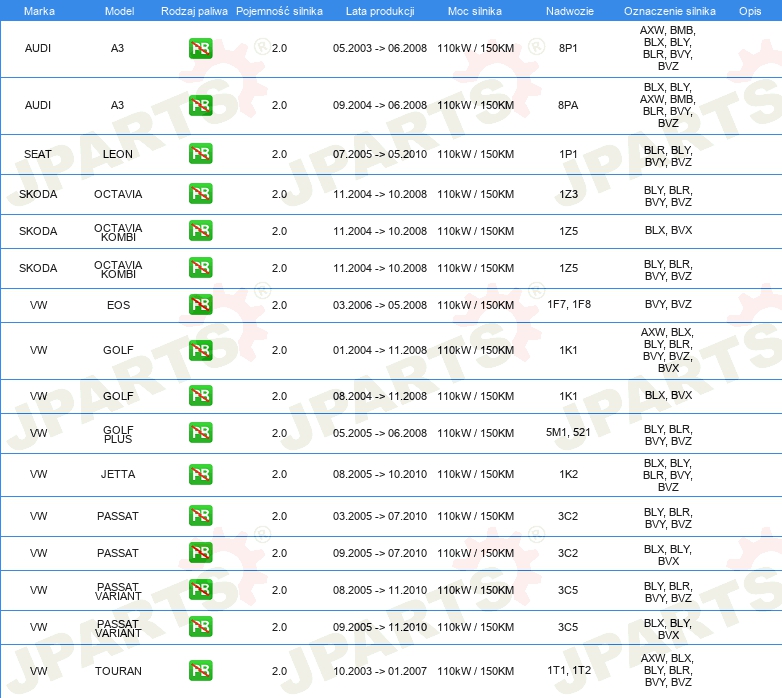
Task: Click the fuel icon for the VW TOURAN
Action: [x=200, y=671]
